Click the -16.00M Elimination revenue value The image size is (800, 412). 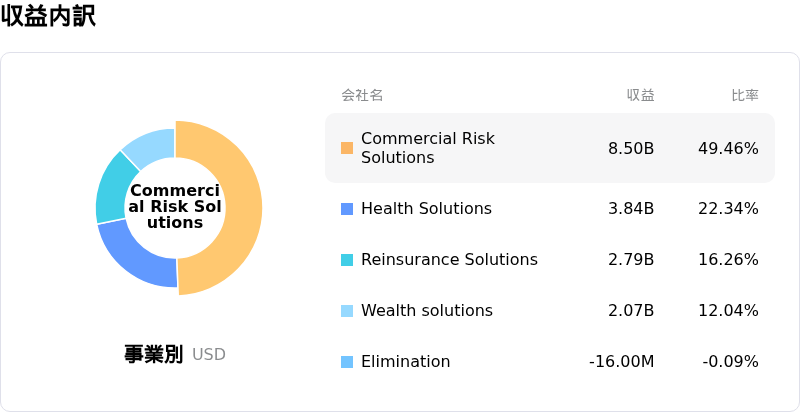(x=621, y=362)
